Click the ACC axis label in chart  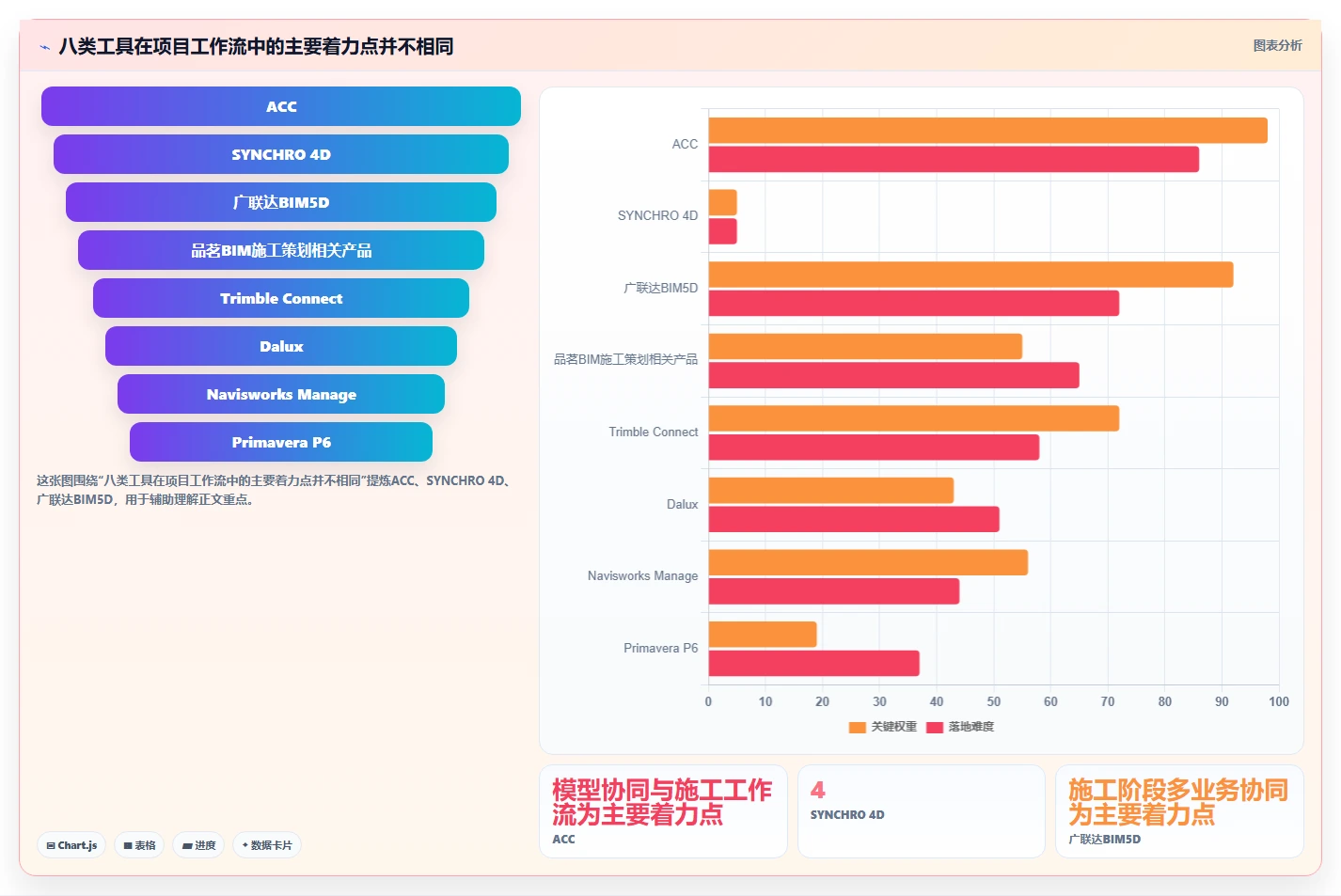point(685,144)
